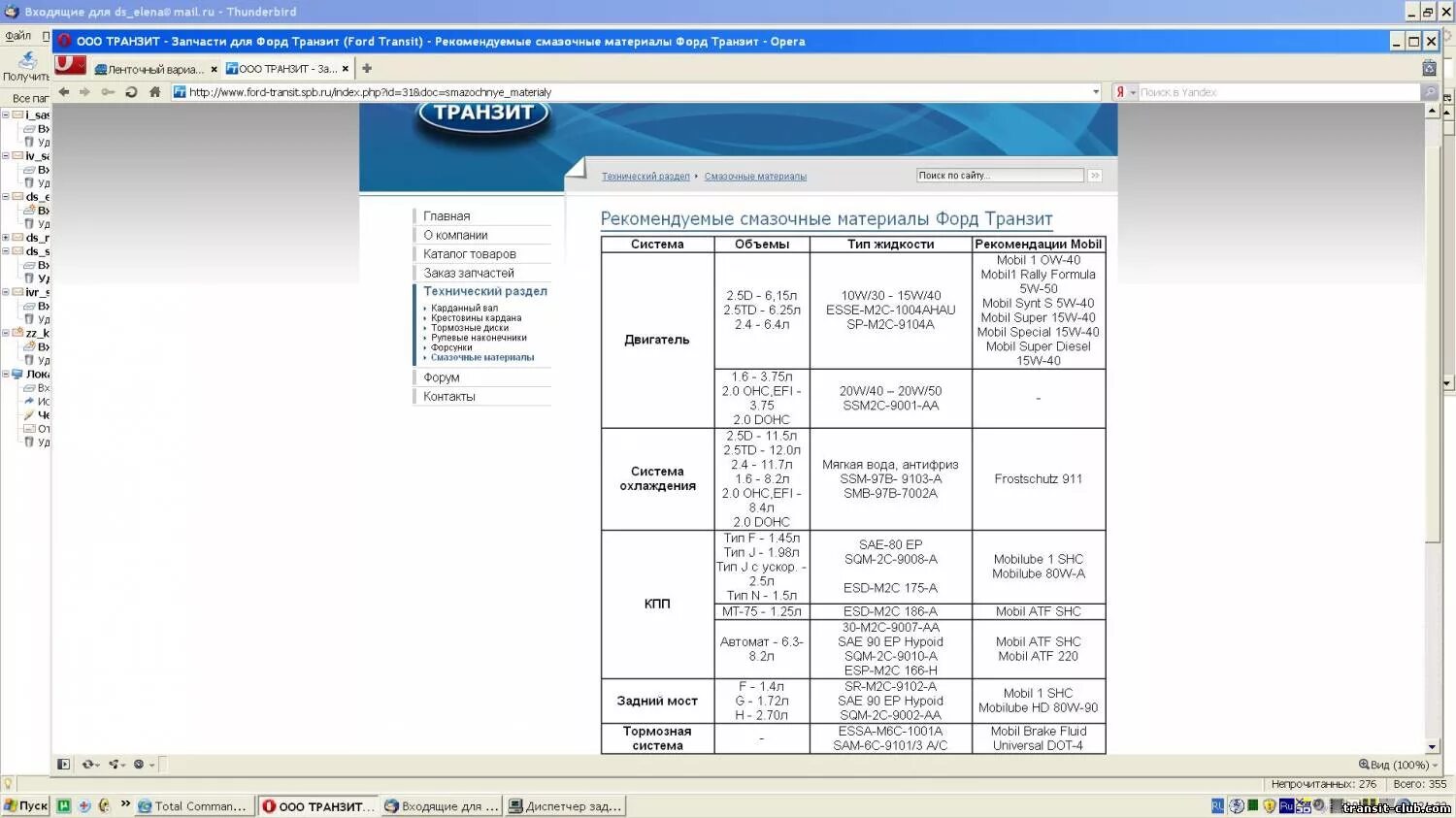
Task: Click the lightbulb status icon in Thunderbird
Action: [x=8, y=784]
